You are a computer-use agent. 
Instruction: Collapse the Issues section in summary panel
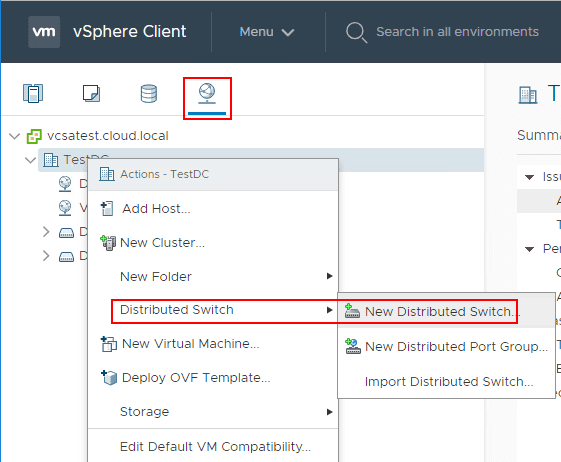click(x=529, y=177)
